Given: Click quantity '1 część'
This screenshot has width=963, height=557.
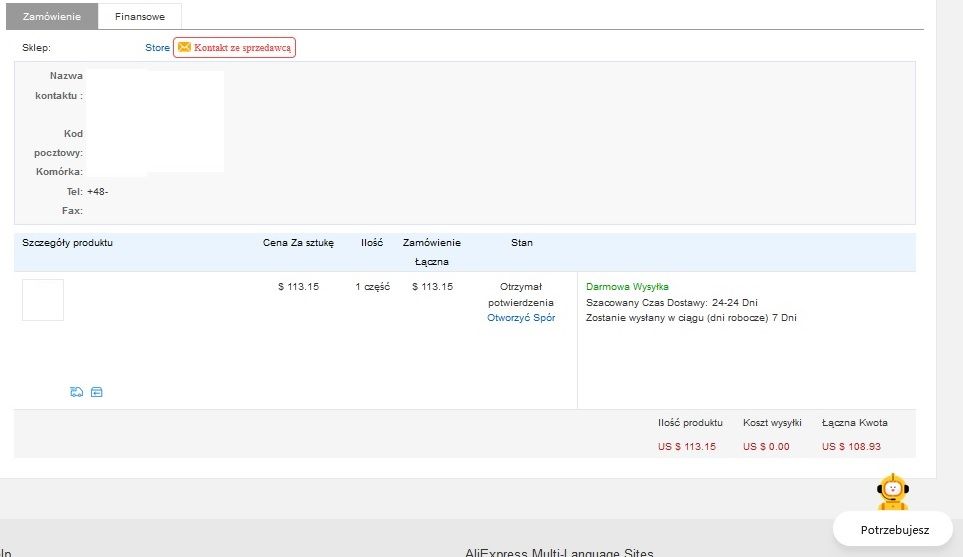Looking at the screenshot, I should (372, 286).
